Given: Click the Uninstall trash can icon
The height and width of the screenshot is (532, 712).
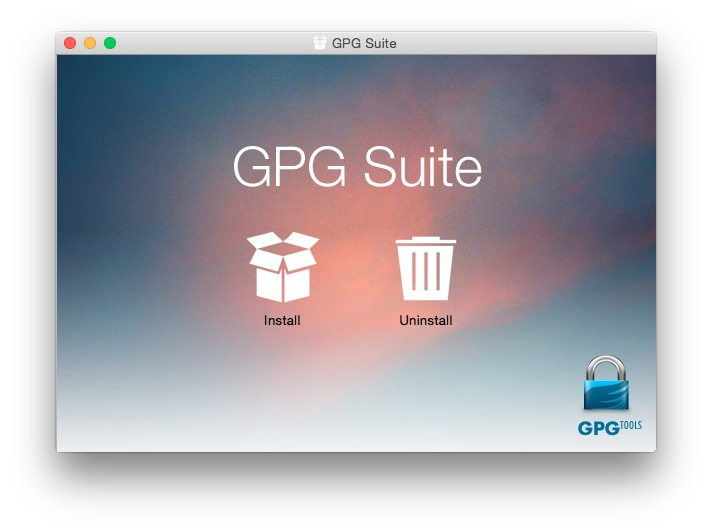Looking at the screenshot, I should (x=425, y=268).
